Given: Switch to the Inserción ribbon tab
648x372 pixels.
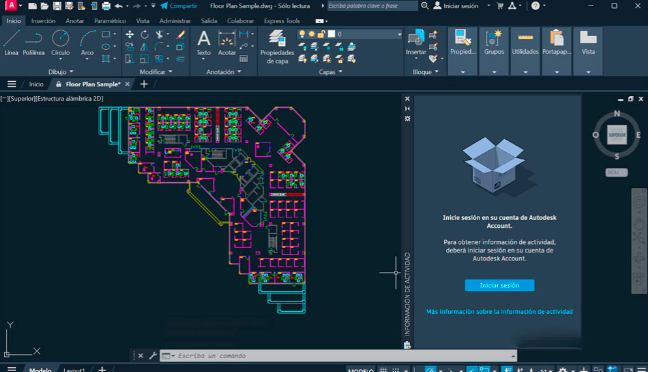Looking at the screenshot, I should point(43,21).
